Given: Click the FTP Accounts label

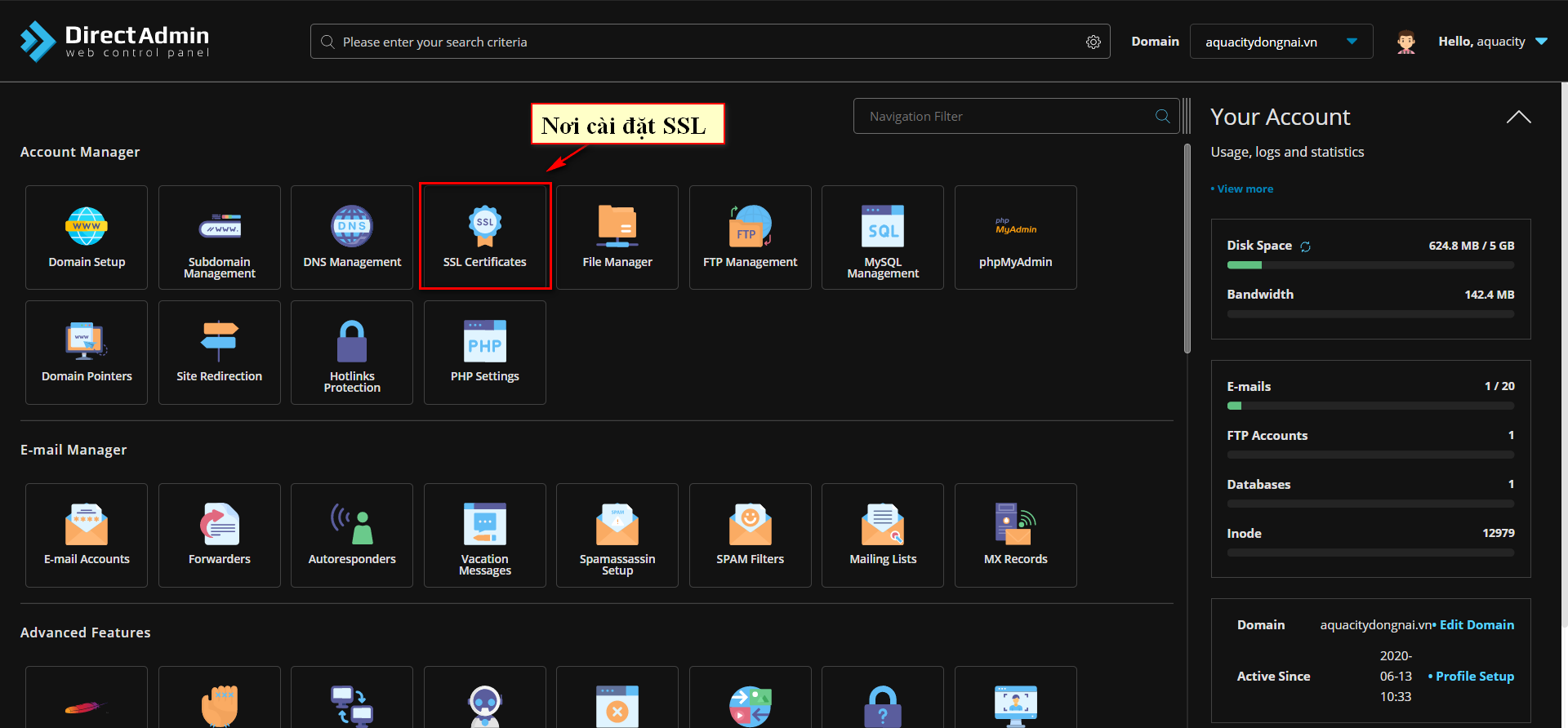Looking at the screenshot, I should pyautogui.click(x=1267, y=436).
